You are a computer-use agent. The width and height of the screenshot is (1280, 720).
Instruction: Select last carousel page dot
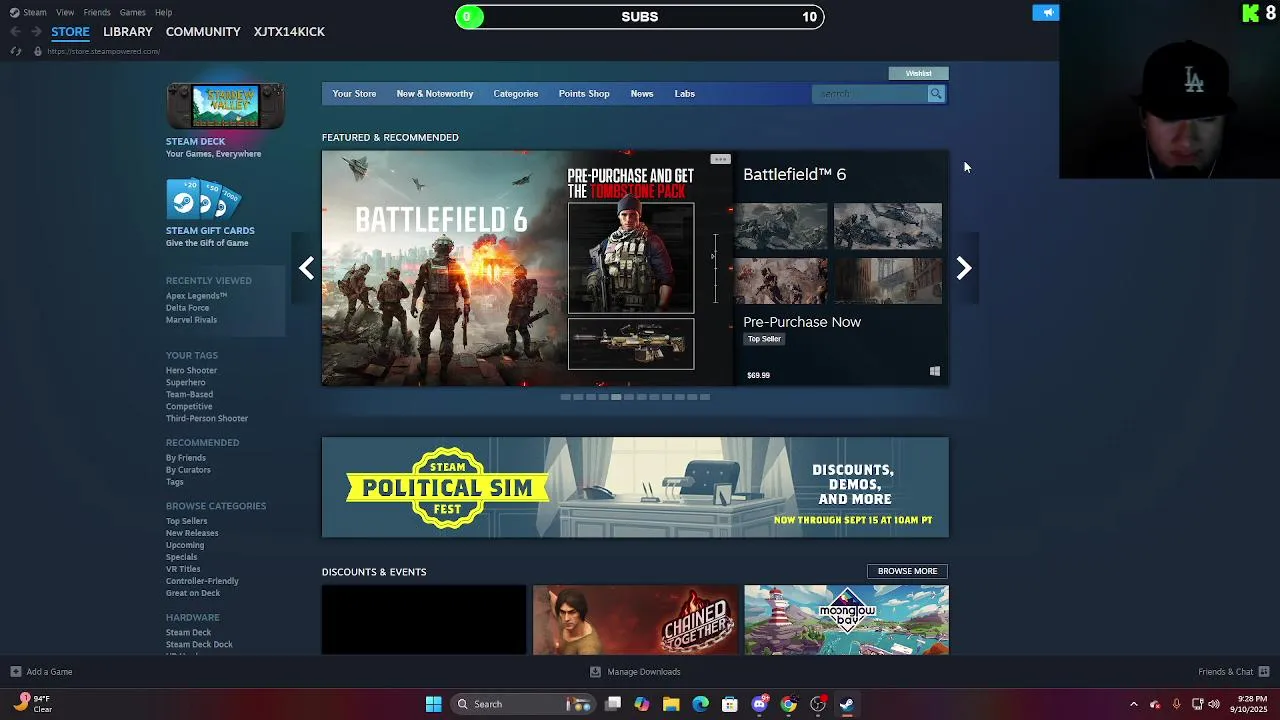point(705,397)
